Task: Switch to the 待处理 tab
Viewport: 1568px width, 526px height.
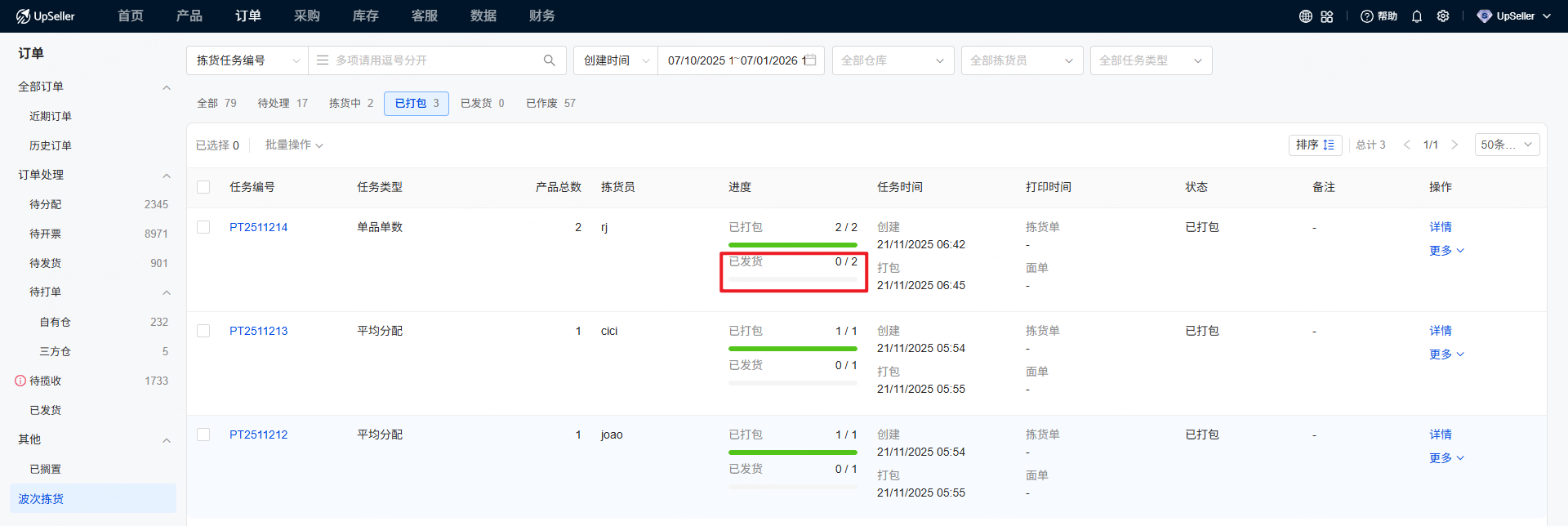Action: pos(283,103)
